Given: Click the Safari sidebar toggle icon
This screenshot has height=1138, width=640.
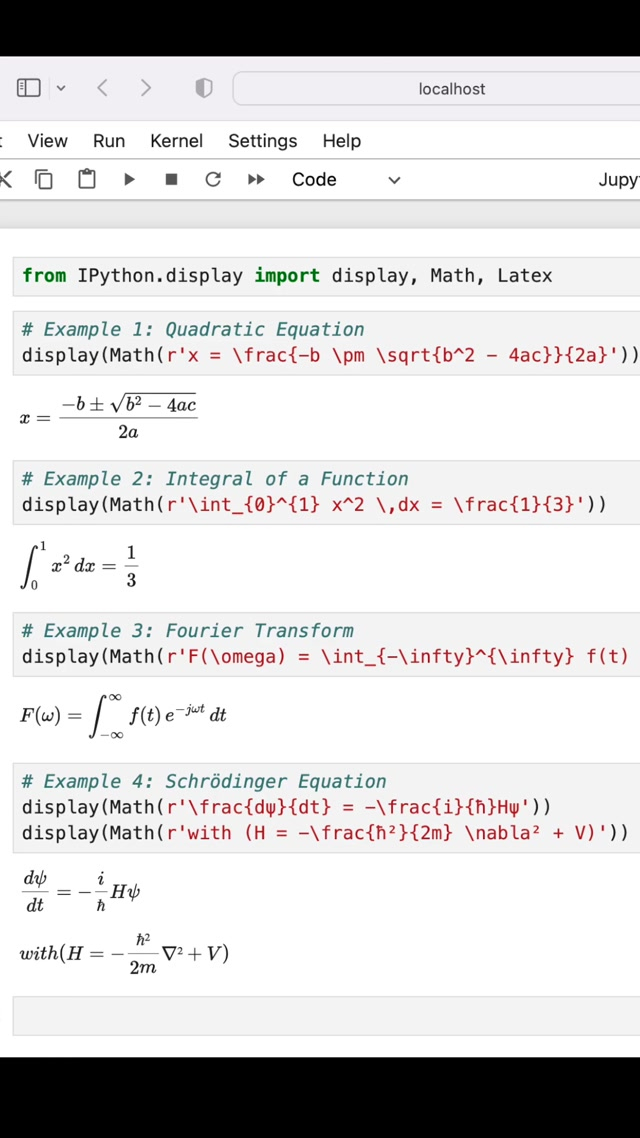Looking at the screenshot, I should pos(29,88).
